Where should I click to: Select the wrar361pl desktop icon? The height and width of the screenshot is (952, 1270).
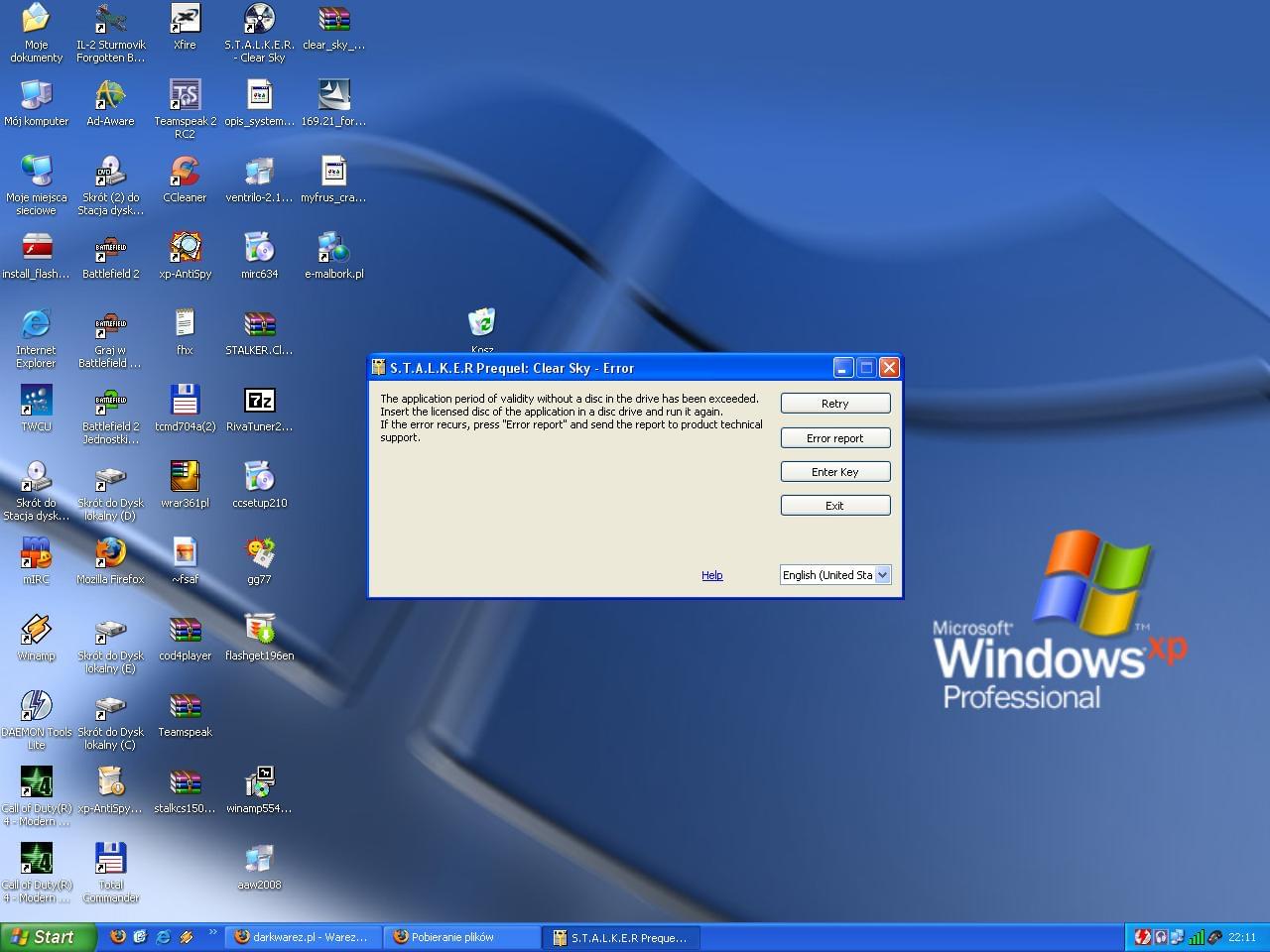(185, 485)
